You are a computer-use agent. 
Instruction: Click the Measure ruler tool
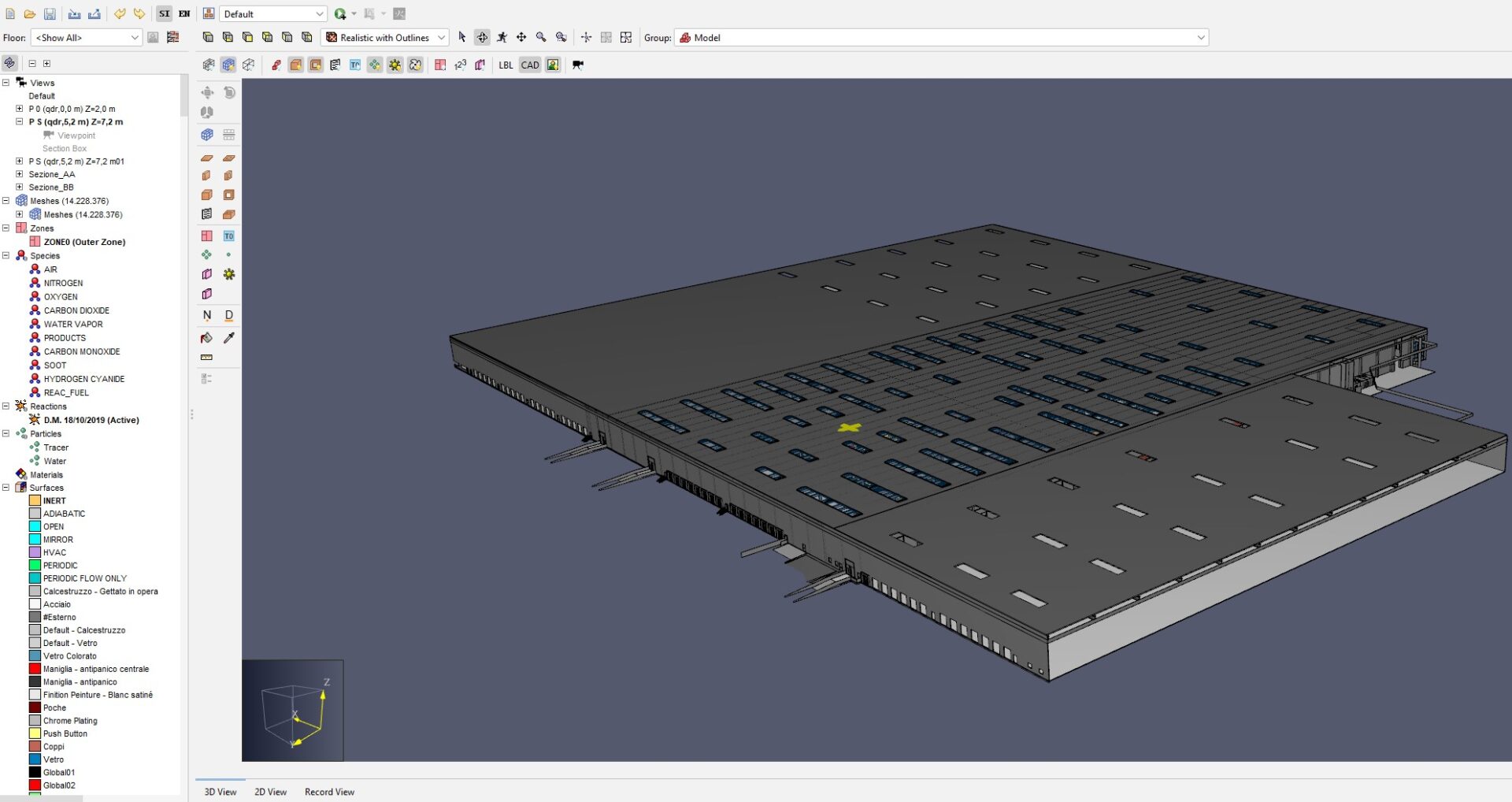(206, 358)
